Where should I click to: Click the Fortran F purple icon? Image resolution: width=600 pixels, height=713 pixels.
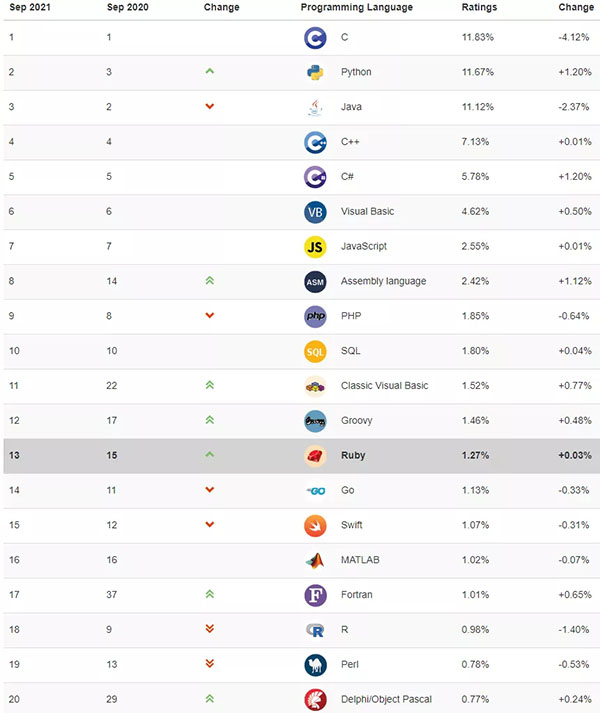315,595
